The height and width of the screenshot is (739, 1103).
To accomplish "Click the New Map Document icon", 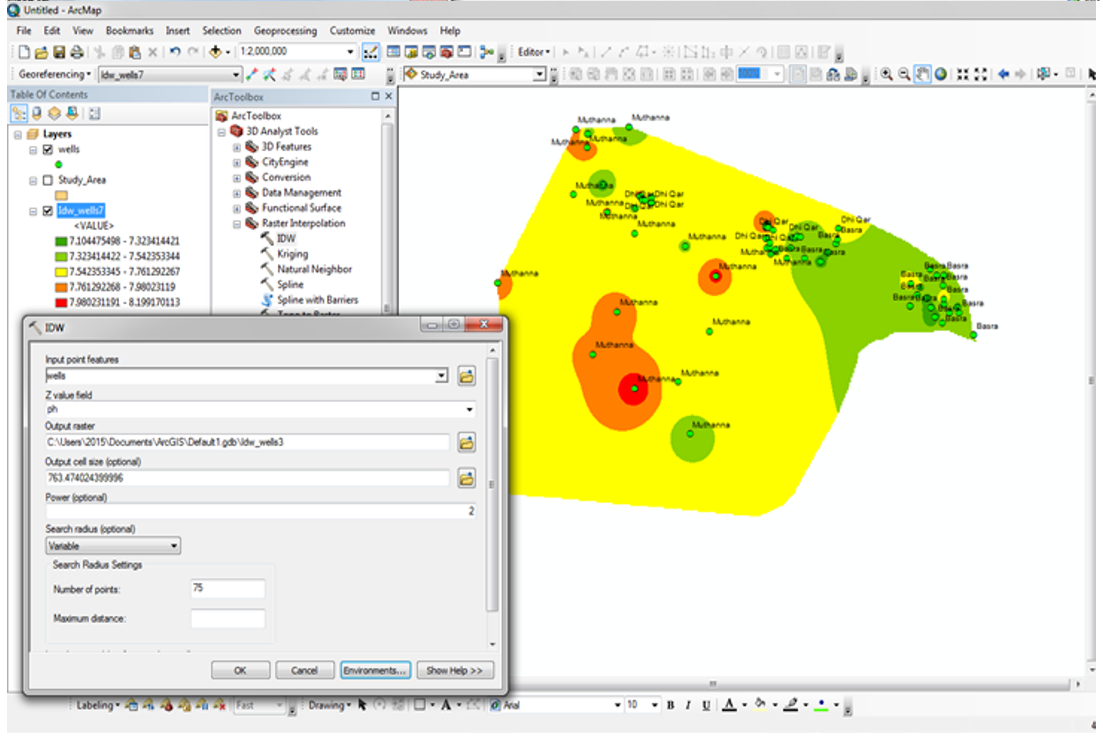I will [25, 52].
